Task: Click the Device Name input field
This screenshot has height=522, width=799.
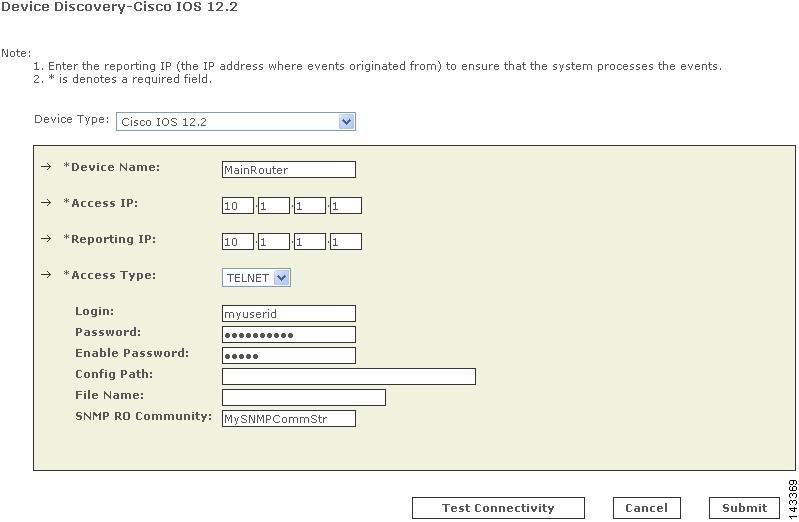Action: point(288,170)
